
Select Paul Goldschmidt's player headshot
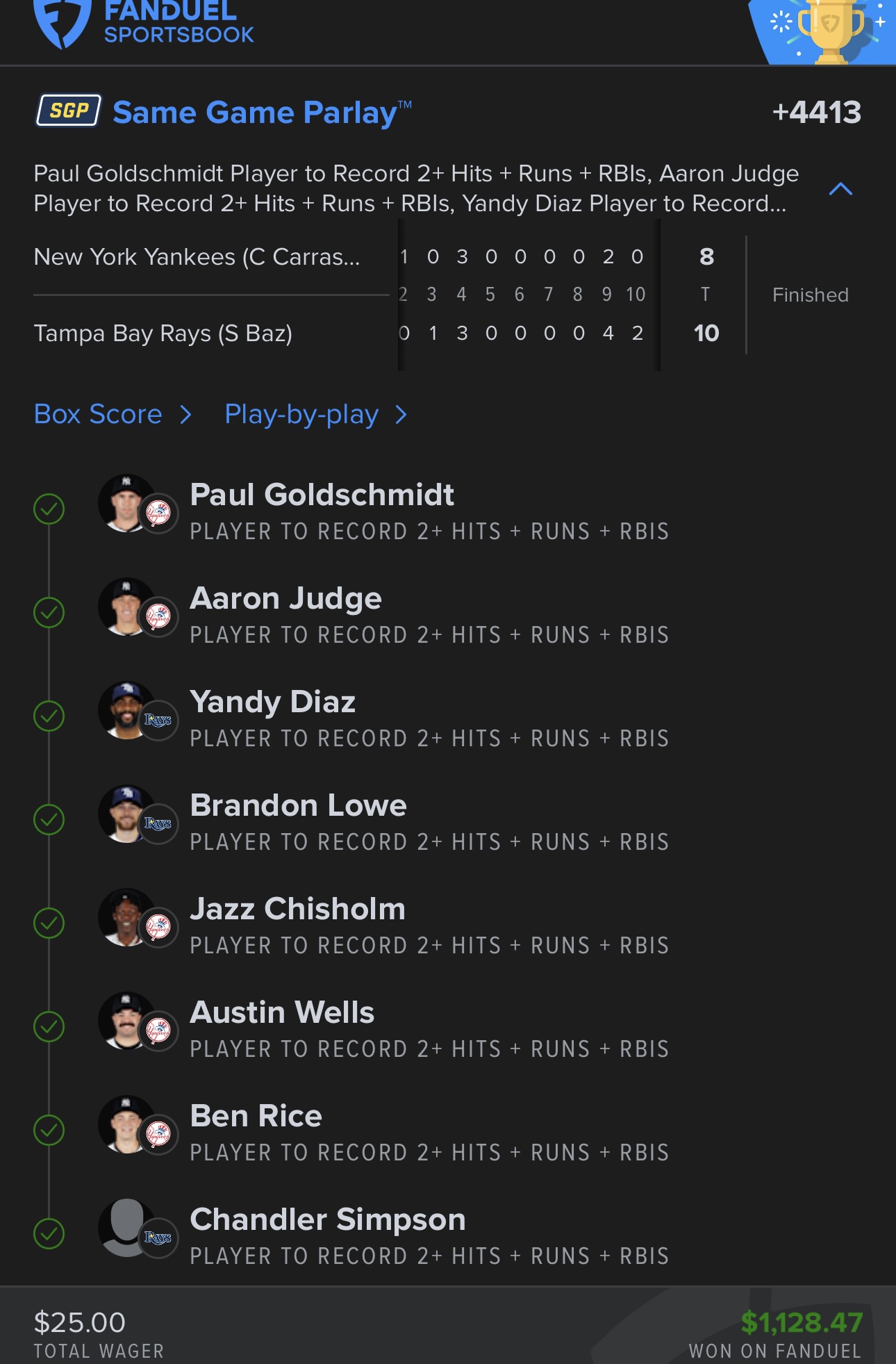tap(127, 503)
